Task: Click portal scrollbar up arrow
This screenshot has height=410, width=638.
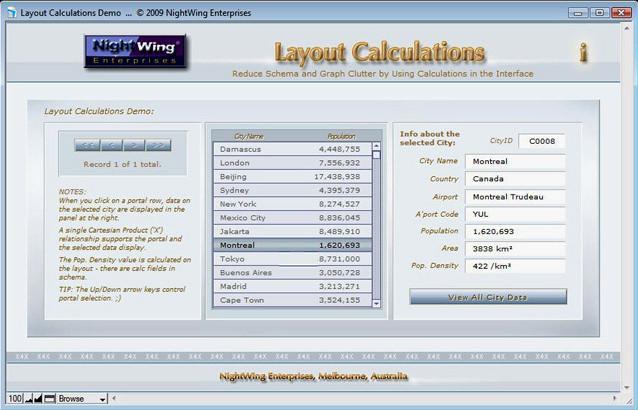Action: [x=376, y=146]
